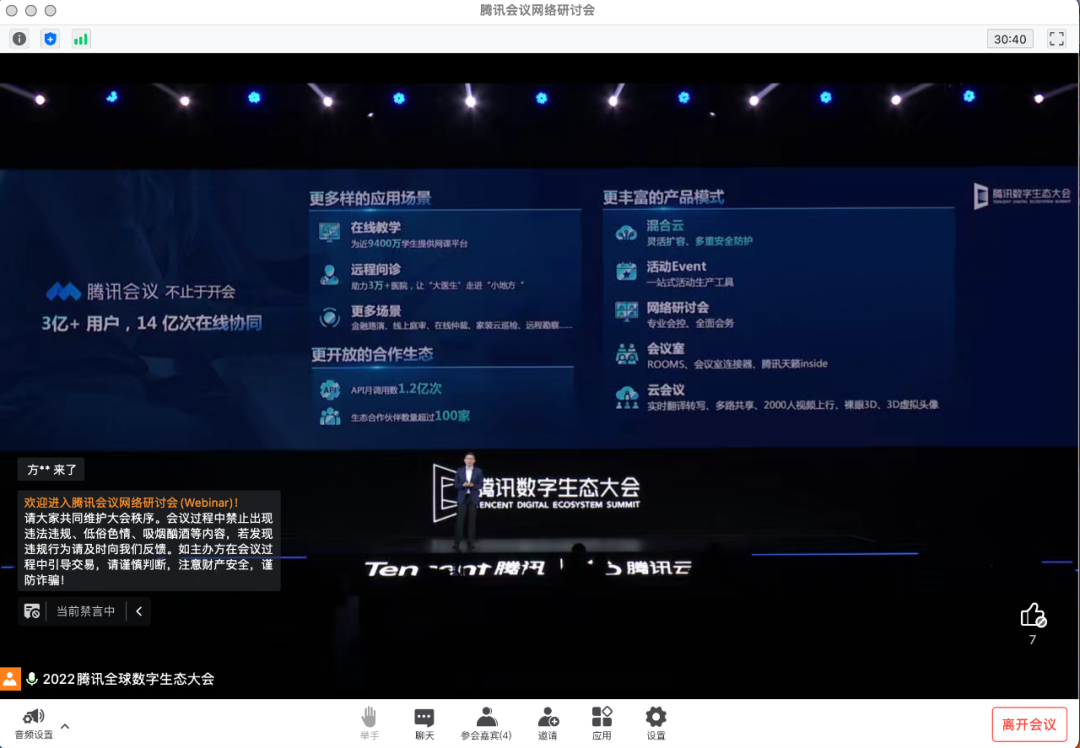1080x748 pixels.
Task: Open the 聊天 chat panel
Action: pyautogui.click(x=424, y=723)
